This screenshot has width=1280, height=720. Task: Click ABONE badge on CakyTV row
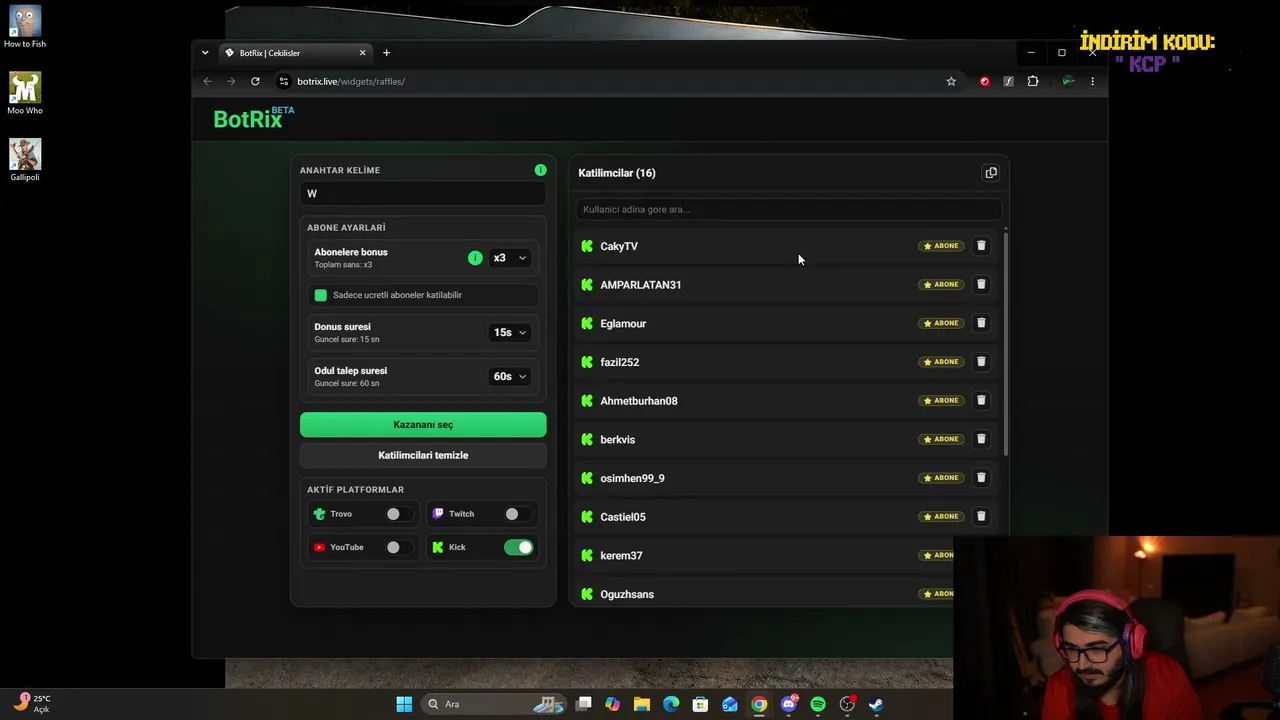941,246
